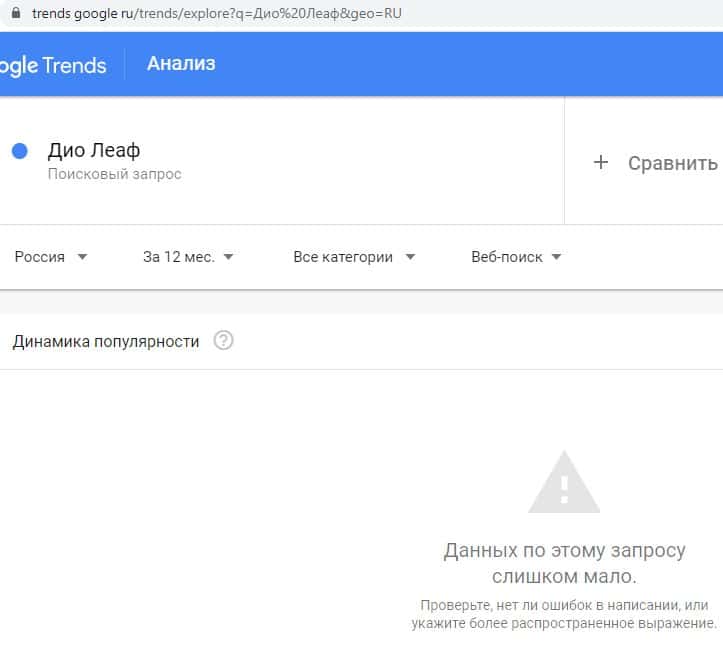Viewport: 723px width, 645px height.
Task: Click the blue dot beside Дио Леаф
Action: (19, 151)
